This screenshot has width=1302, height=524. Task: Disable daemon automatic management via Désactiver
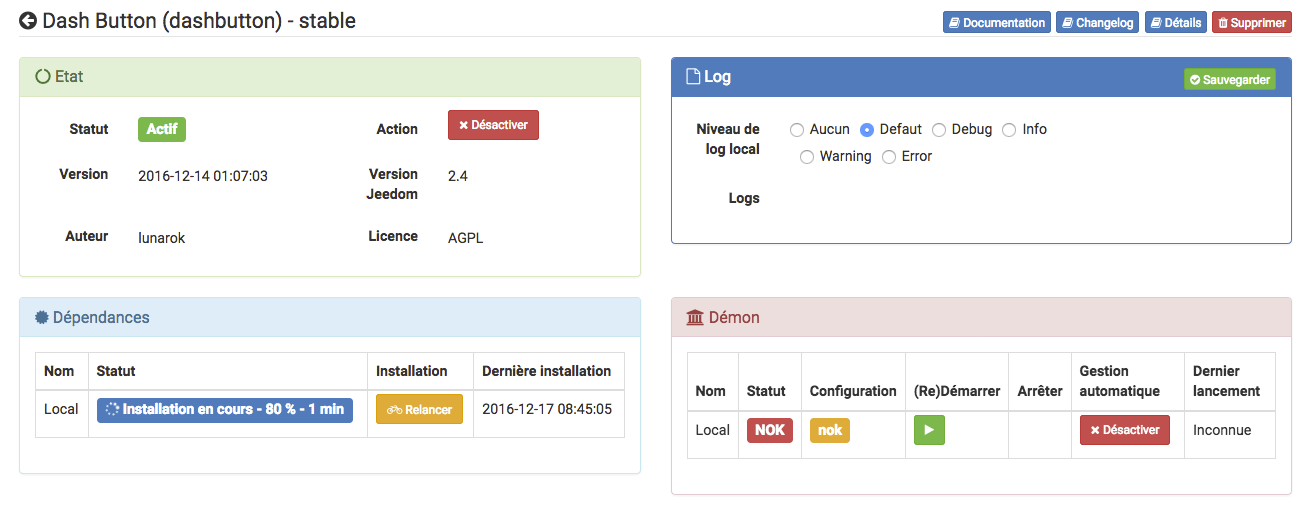[1124, 430]
